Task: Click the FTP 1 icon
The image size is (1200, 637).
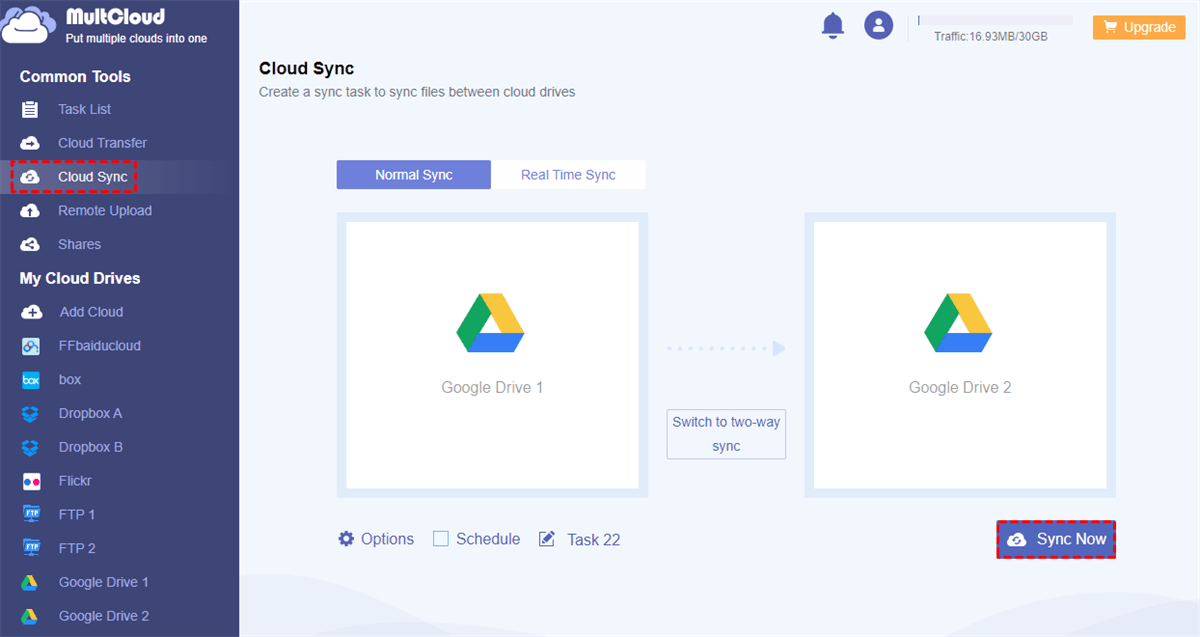Action: 31,515
